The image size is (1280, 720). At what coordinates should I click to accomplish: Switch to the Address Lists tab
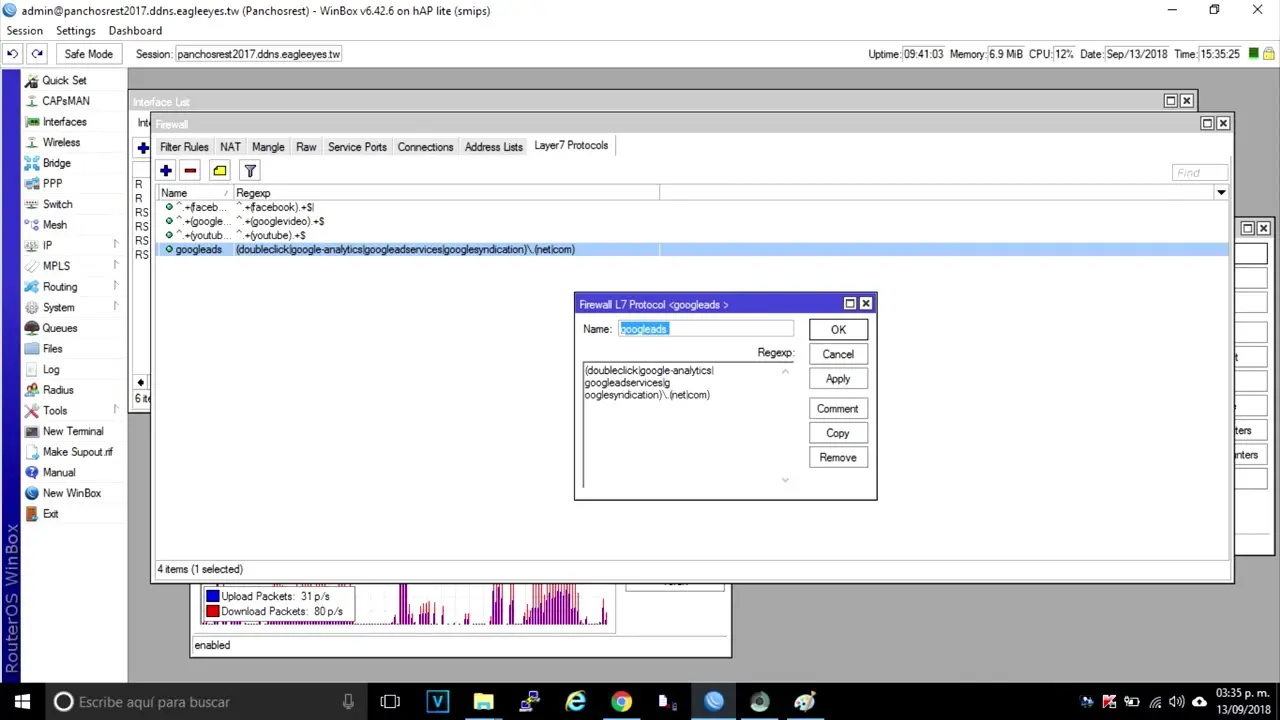tap(494, 147)
